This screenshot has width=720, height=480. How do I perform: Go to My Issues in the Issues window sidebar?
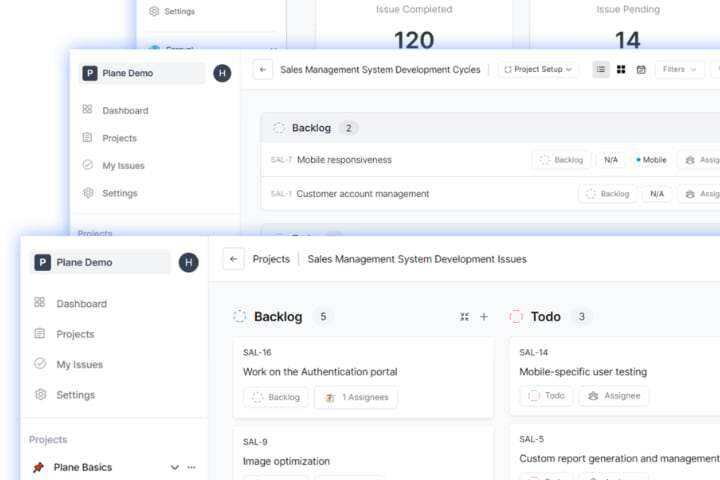(x=79, y=364)
